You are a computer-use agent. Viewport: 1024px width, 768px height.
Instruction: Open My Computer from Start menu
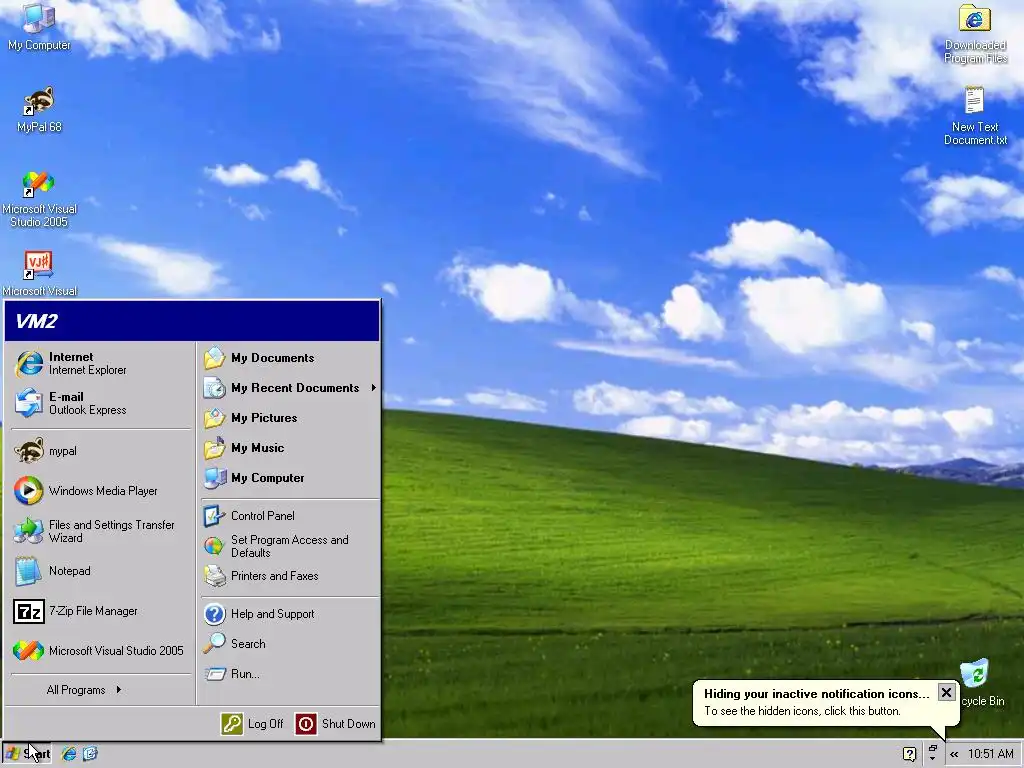(x=289, y=478)
